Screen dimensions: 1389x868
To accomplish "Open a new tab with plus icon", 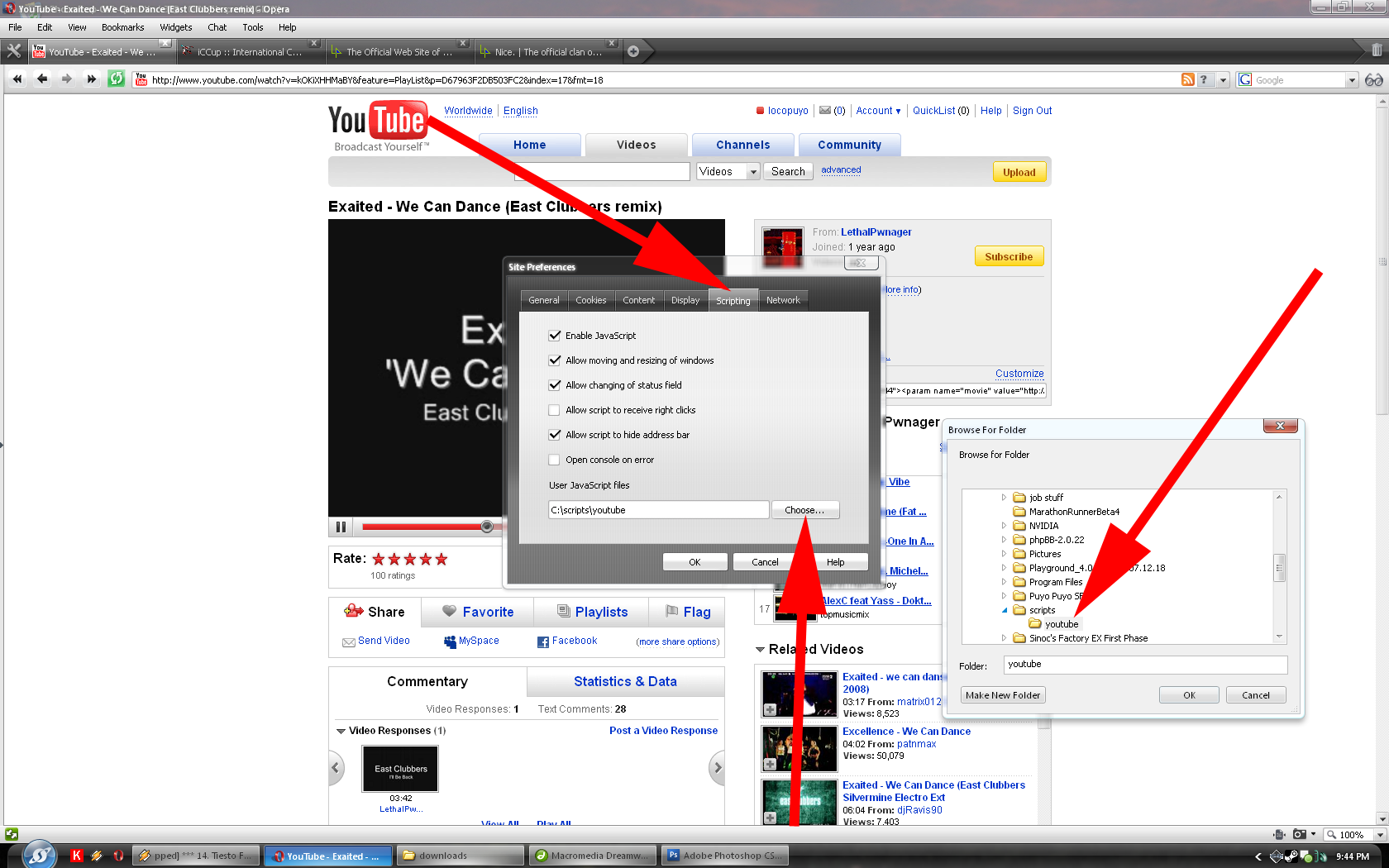I will (x=633, y=51).
